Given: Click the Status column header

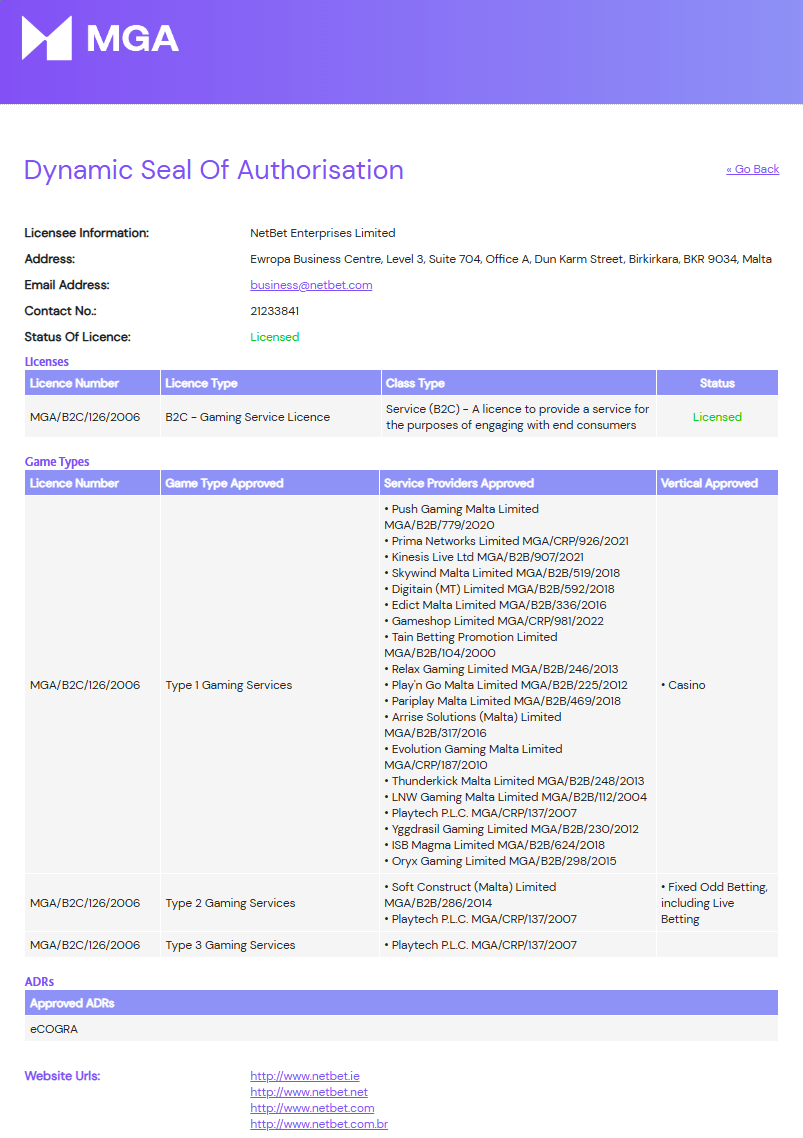Looking at the screenshot, I should click(x=717, y=383).
